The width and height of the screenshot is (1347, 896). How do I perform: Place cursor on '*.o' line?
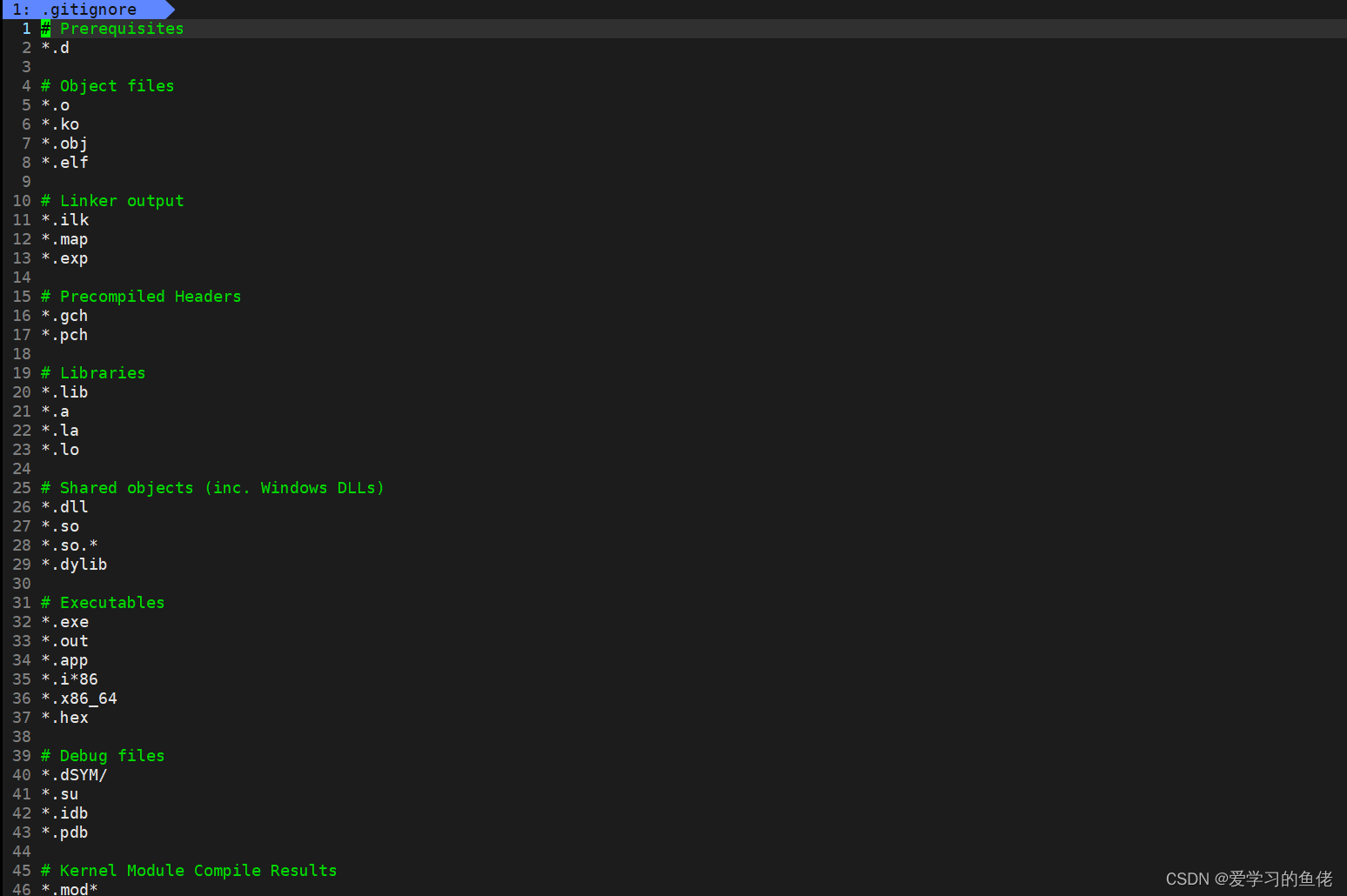pyautogui.click(x=55, y=105)
